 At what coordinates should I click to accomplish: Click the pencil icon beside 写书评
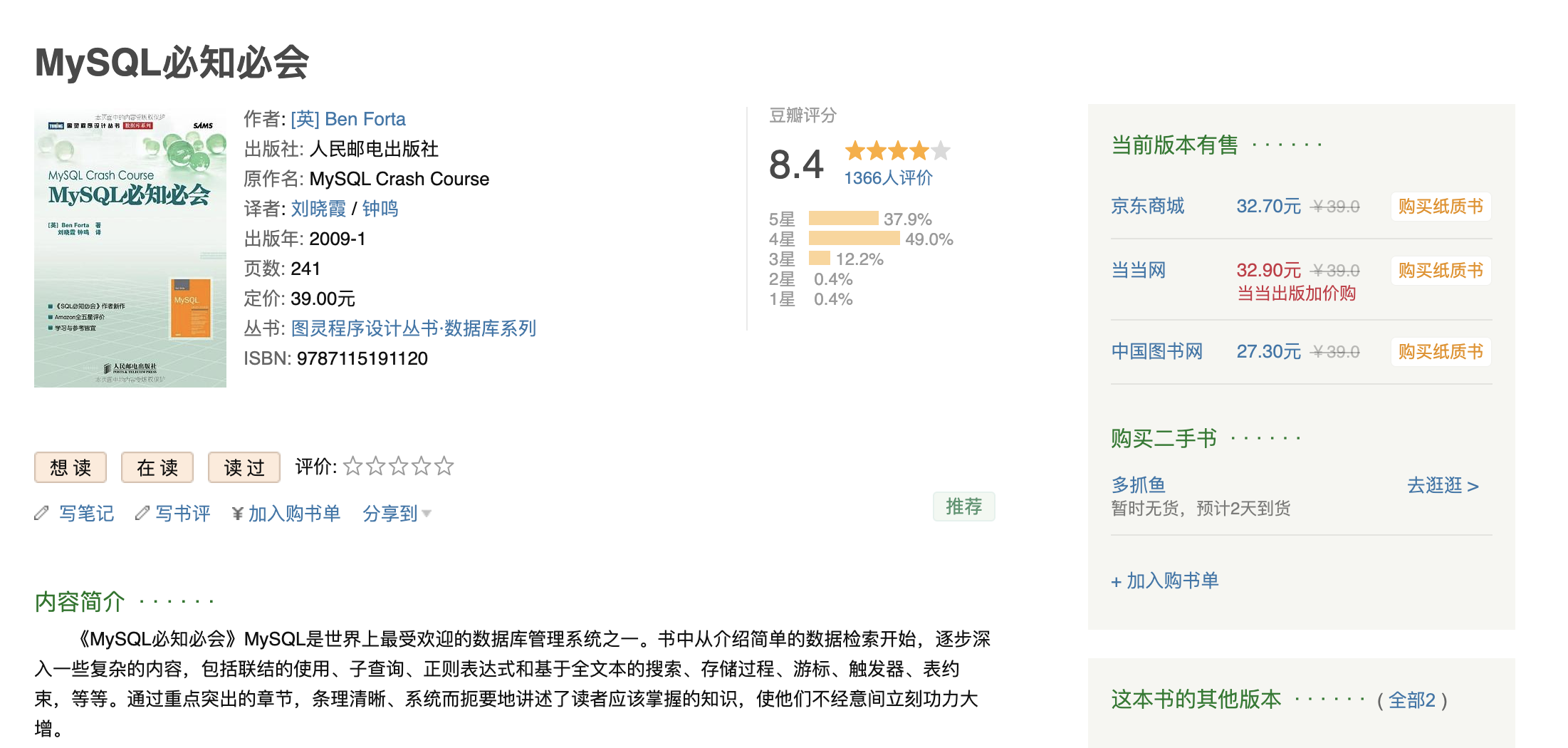142,513
